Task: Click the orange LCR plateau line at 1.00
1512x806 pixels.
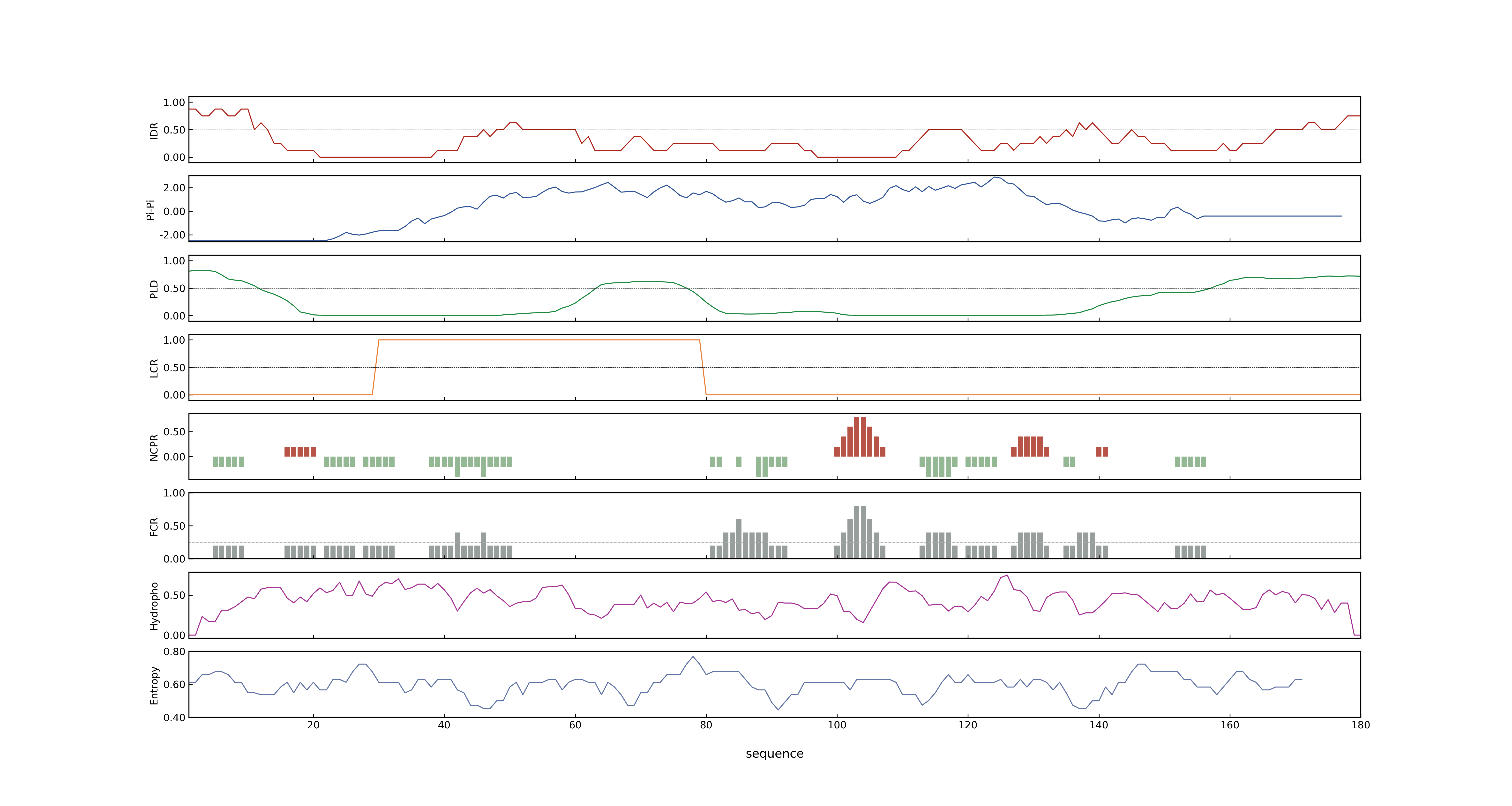Action: point(539,340)
